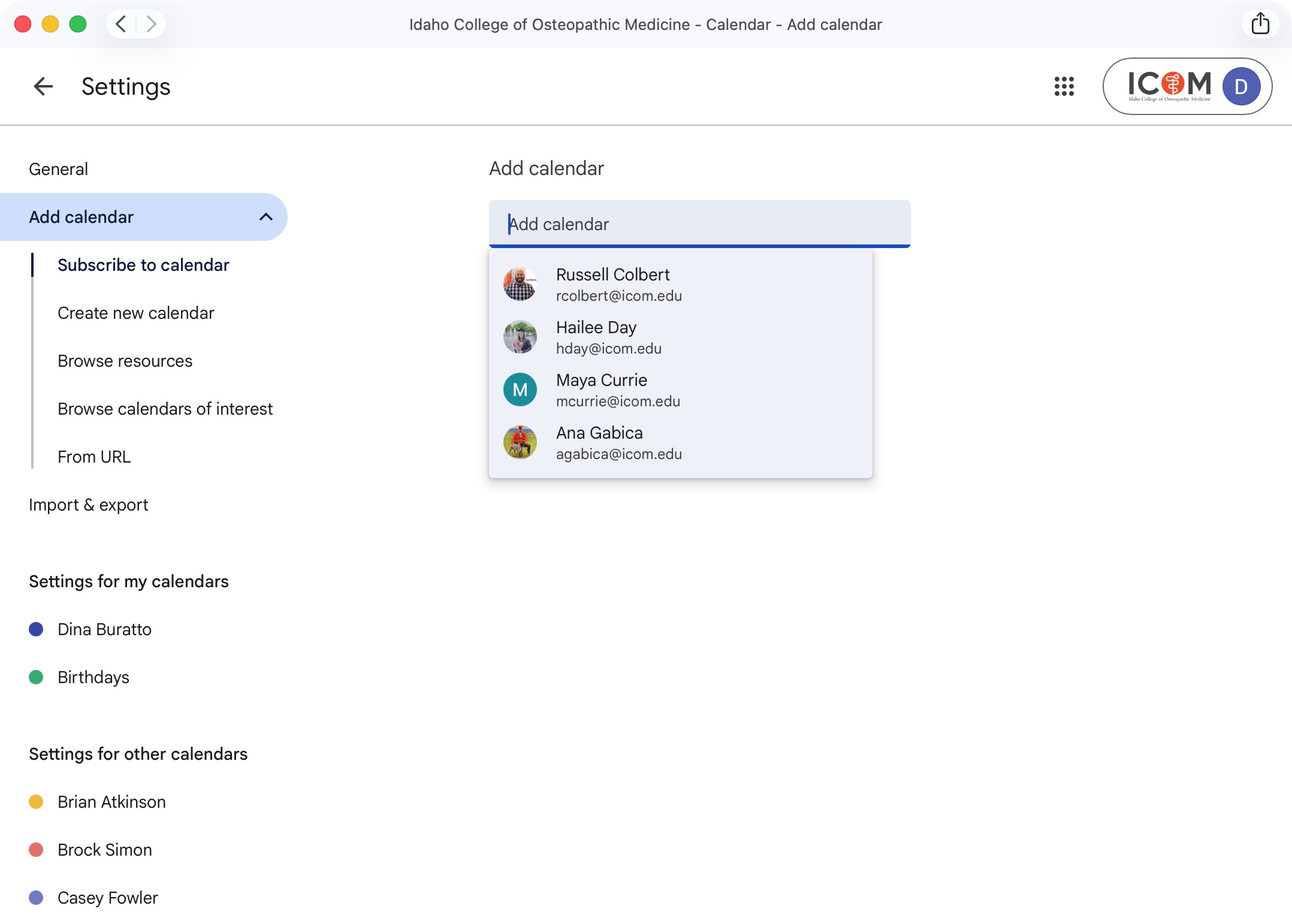Select Subscribe to calendar

coord(143,264)
